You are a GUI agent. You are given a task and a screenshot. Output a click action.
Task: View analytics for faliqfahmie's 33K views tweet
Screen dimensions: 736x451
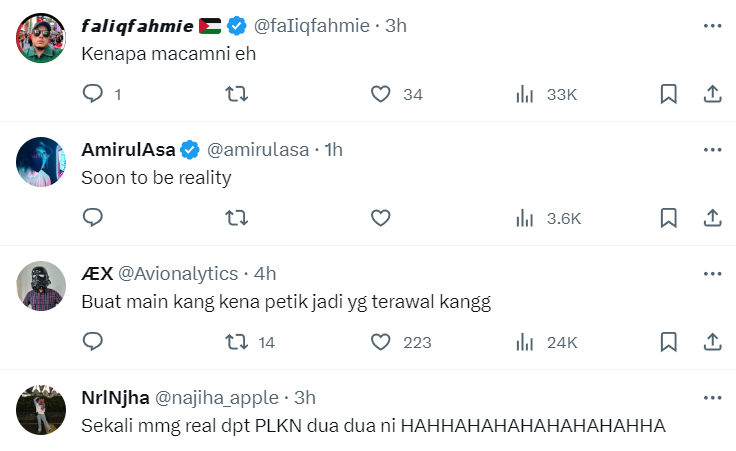tap(523, 94)
